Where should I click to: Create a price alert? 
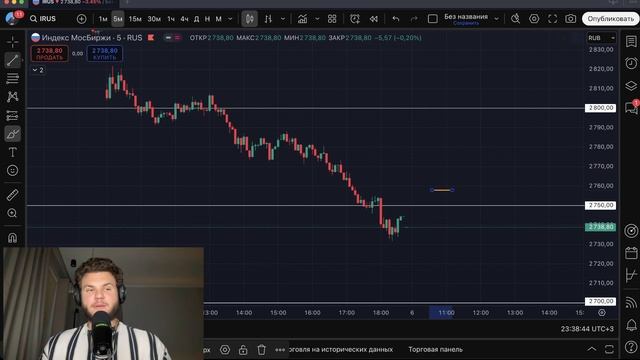(355, 19)
